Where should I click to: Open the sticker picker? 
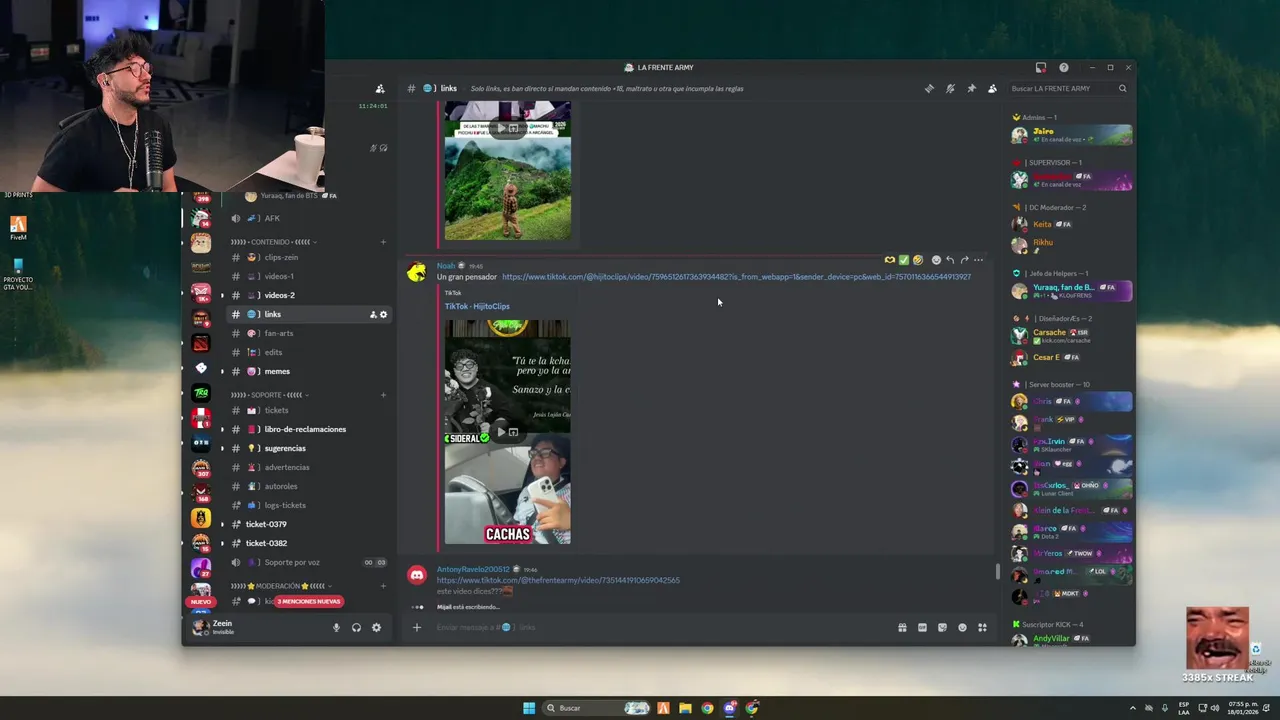click(x=942, y=628)
